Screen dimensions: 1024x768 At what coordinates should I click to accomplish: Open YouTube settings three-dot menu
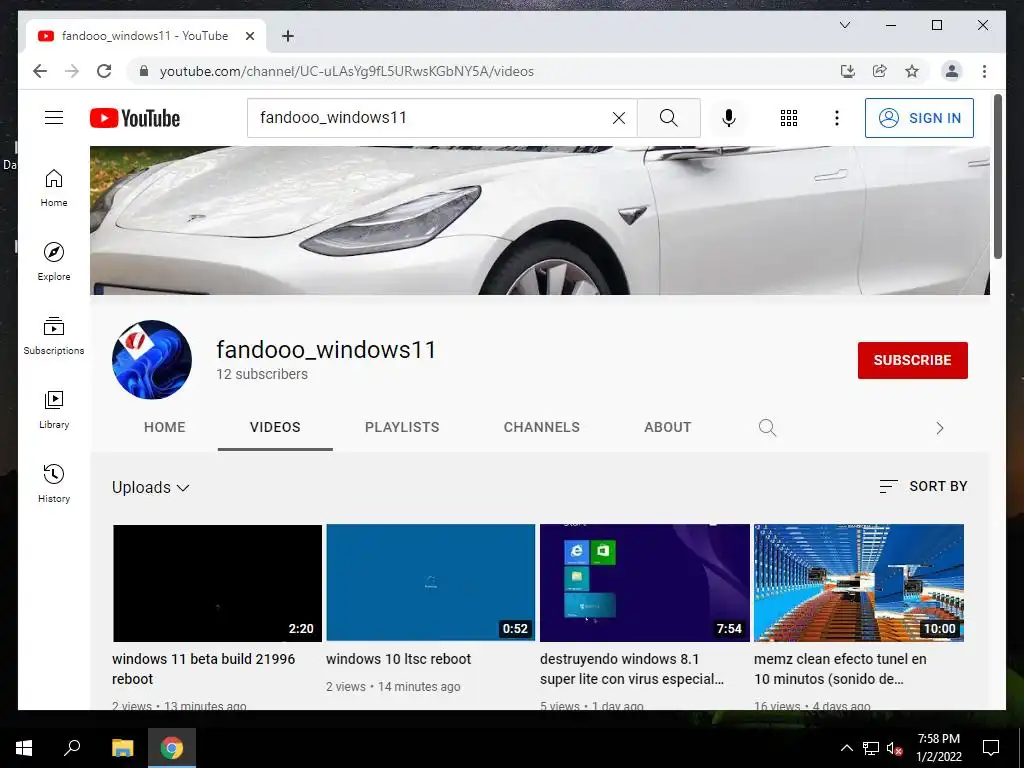(x=837, y=118)
